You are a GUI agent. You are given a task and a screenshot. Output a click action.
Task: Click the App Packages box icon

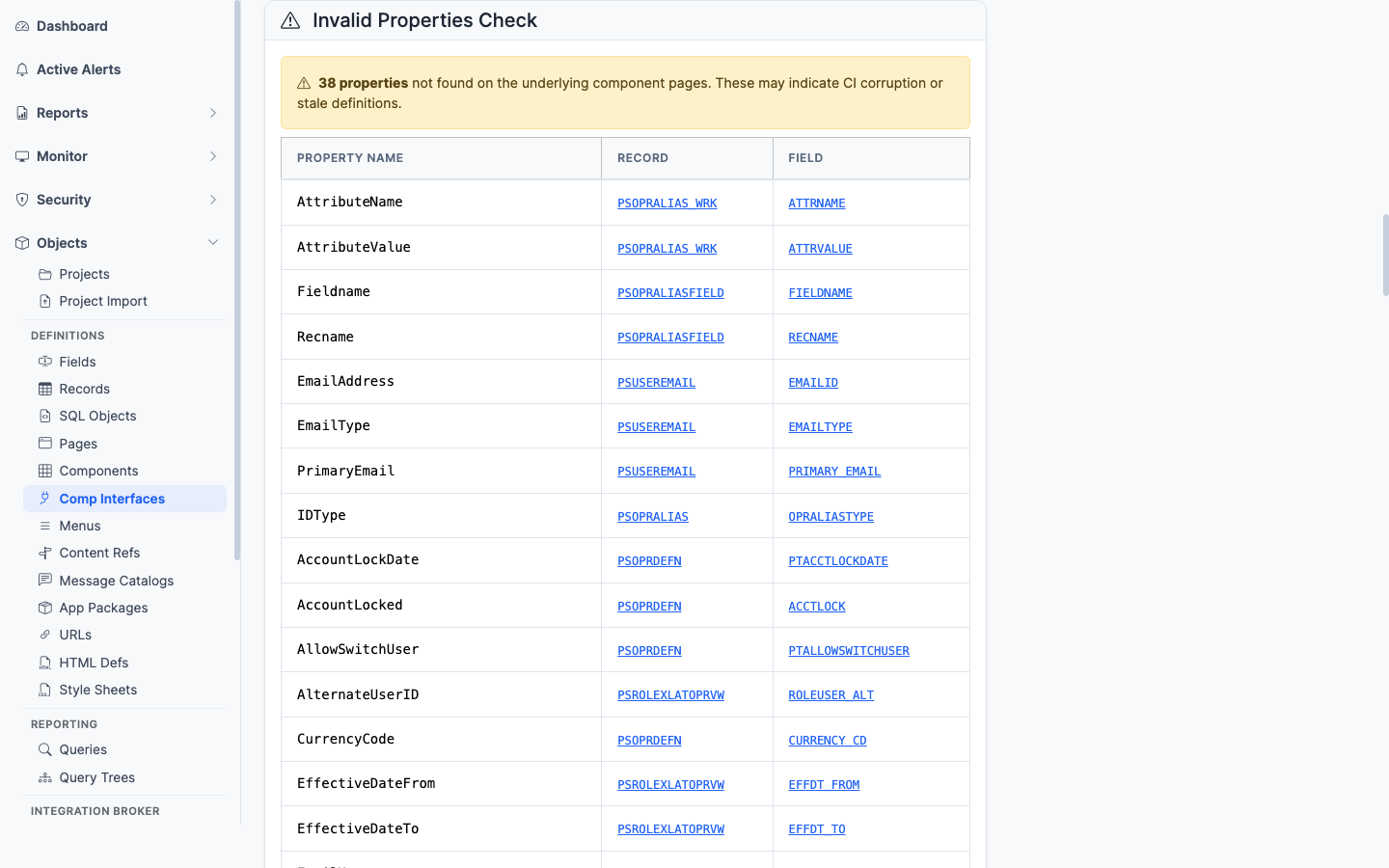point(45,608)
